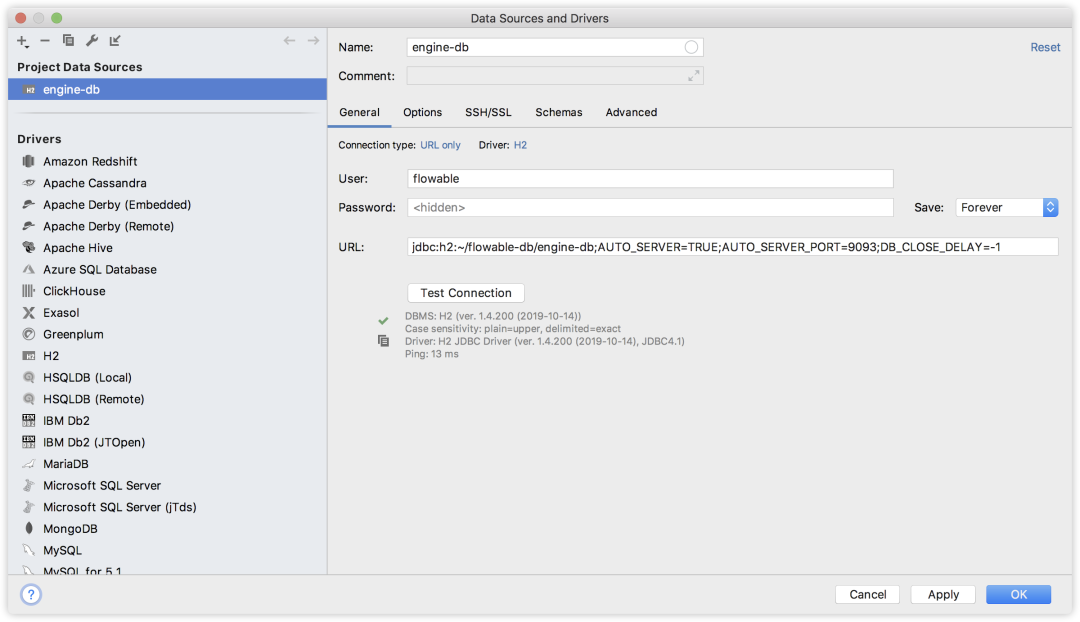Select H2 driver in Drivers list
This screenshot has height=622, width=1080.
pos(167,355)
